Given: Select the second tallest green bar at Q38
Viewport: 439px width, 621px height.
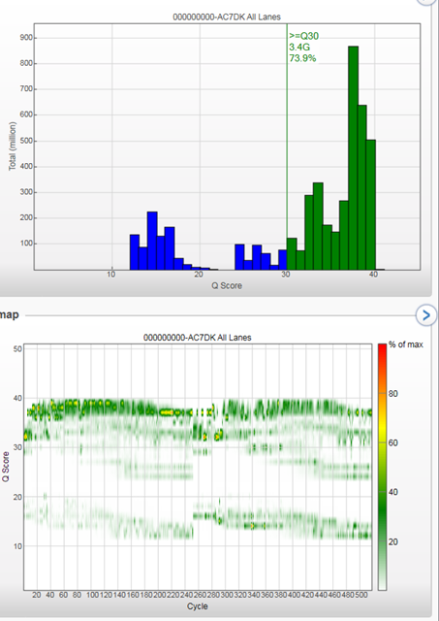Looking at the screenshot, I should pyautogui.click(x=362, y=187).
